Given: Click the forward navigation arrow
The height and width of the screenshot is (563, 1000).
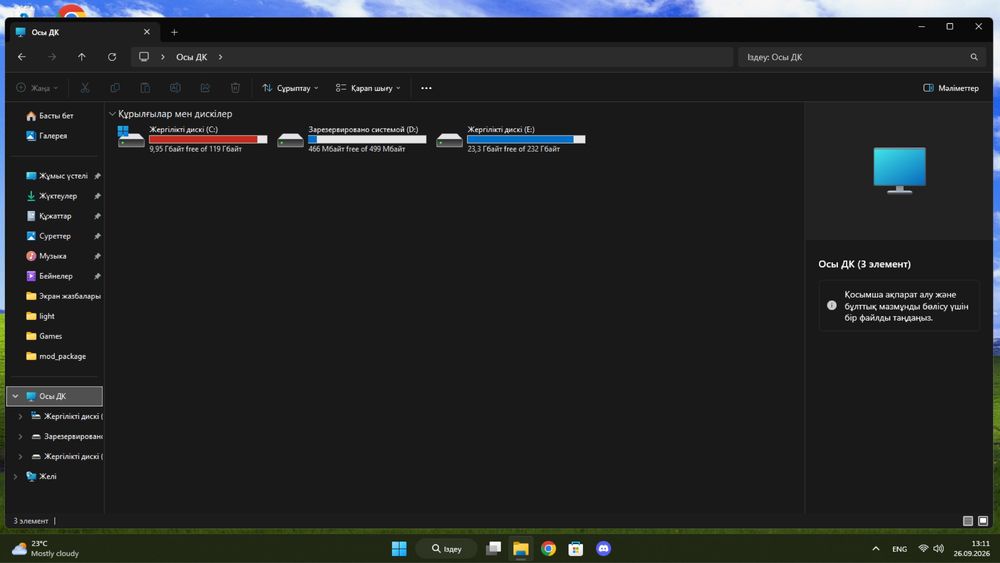Looking at the screenshot, I should (x=52, y=57).
